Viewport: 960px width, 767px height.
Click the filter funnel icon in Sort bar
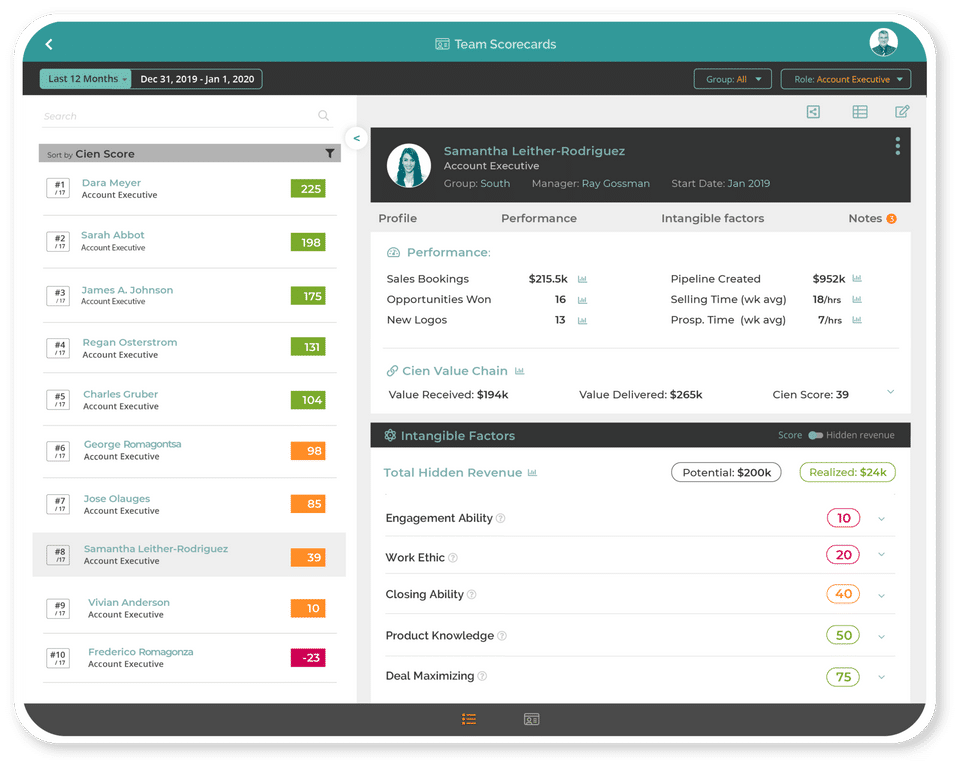[329, 153]
